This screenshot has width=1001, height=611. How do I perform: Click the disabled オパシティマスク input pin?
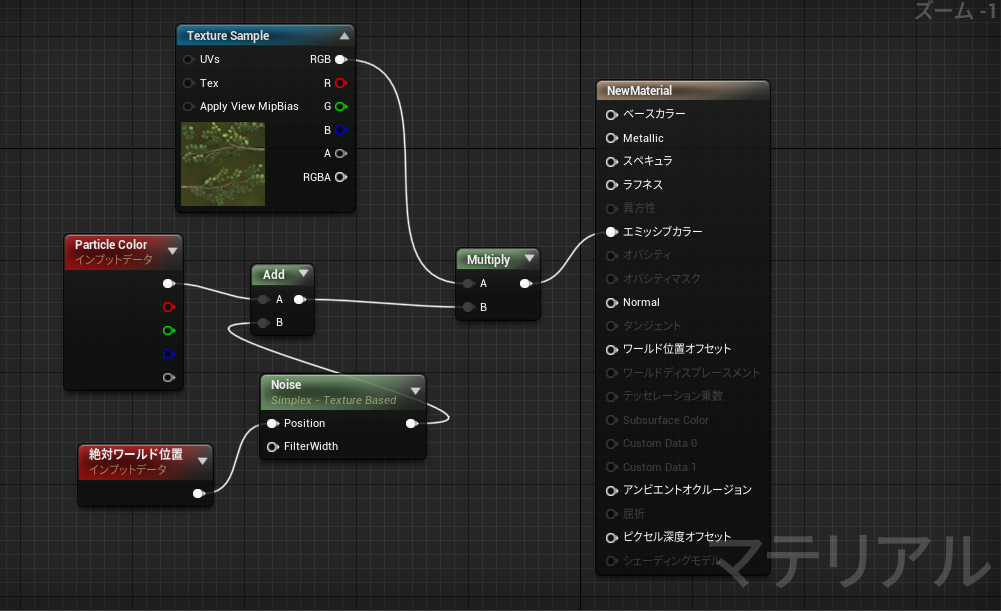pyautogui.click(x=612, y=279)
